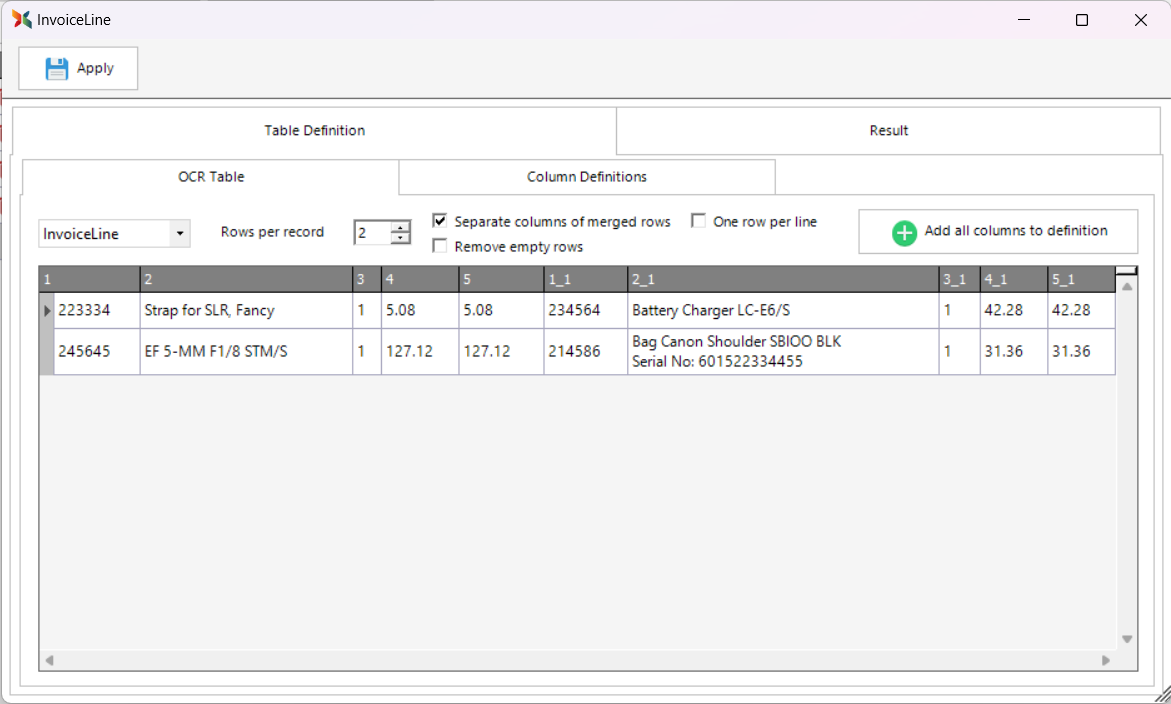Open the Column Definitions tab
Viewport: 1171px width, 704px height.
pyautogui.click(x=587, y=177)
